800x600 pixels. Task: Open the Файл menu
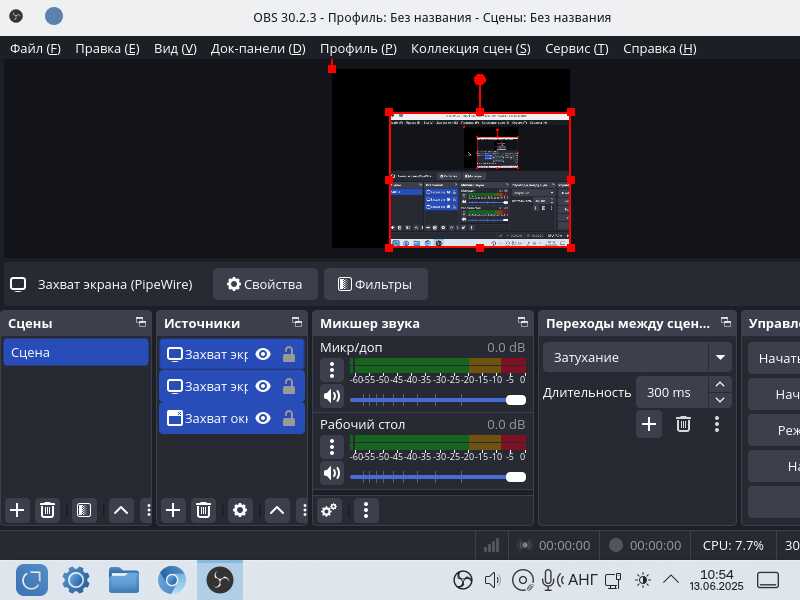click(x=35, y=49)
